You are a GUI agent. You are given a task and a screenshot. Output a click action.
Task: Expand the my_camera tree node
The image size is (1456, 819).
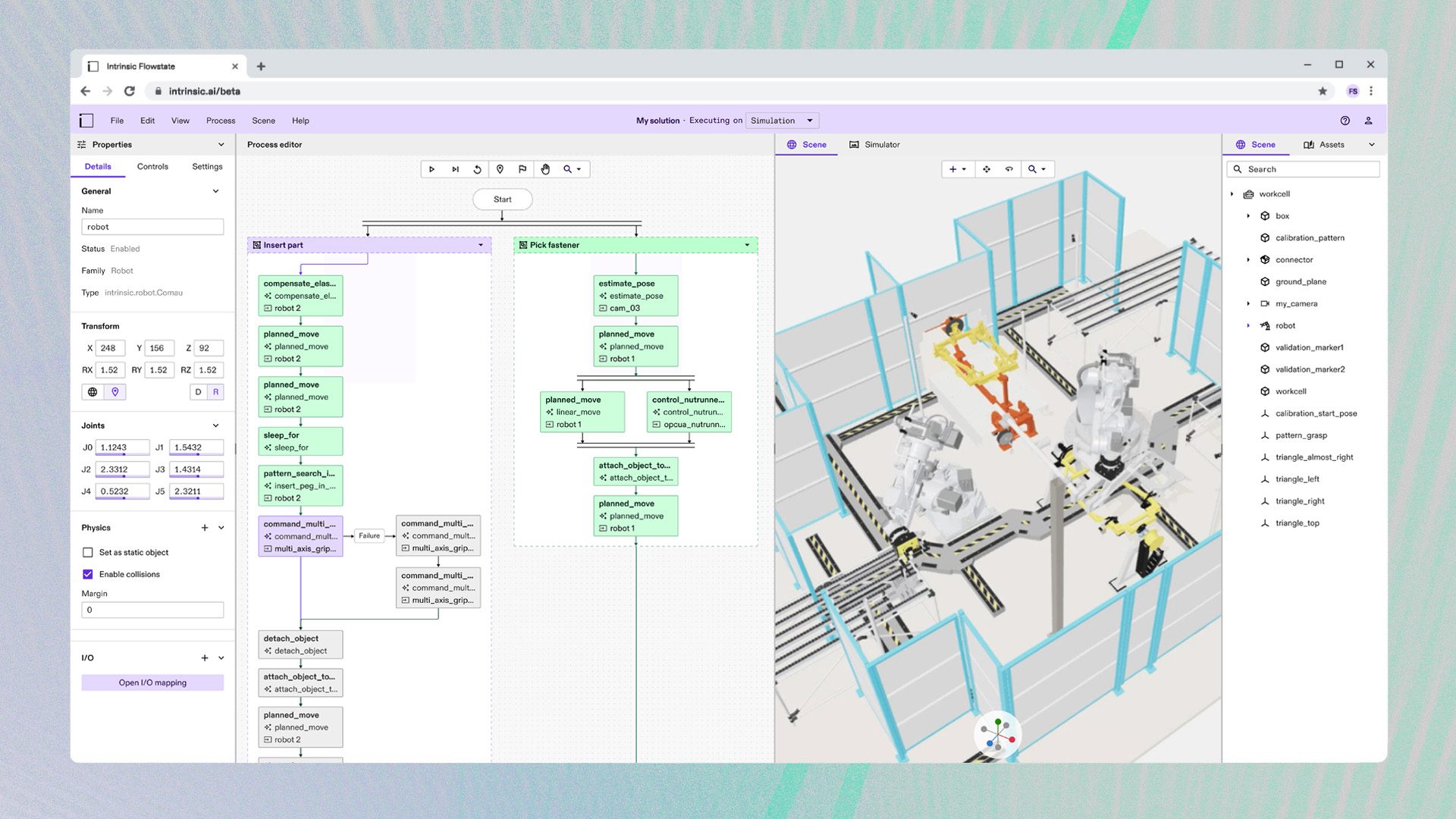click(x=1248, y=304)
